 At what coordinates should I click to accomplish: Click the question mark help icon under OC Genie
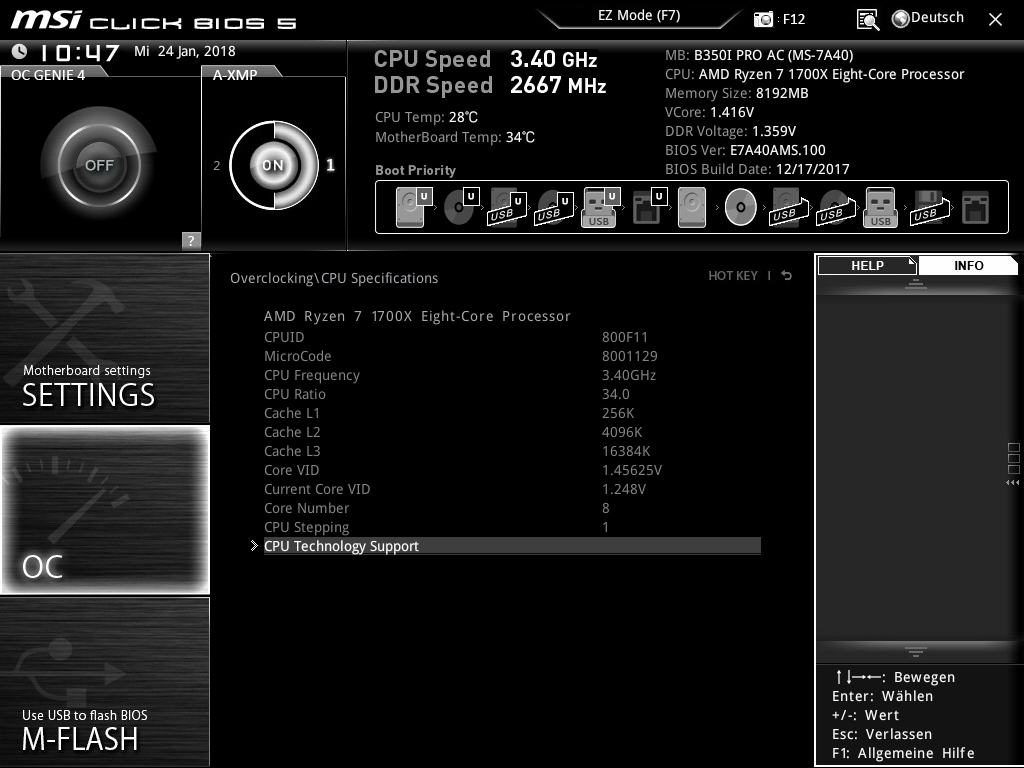tap(191, 240)
